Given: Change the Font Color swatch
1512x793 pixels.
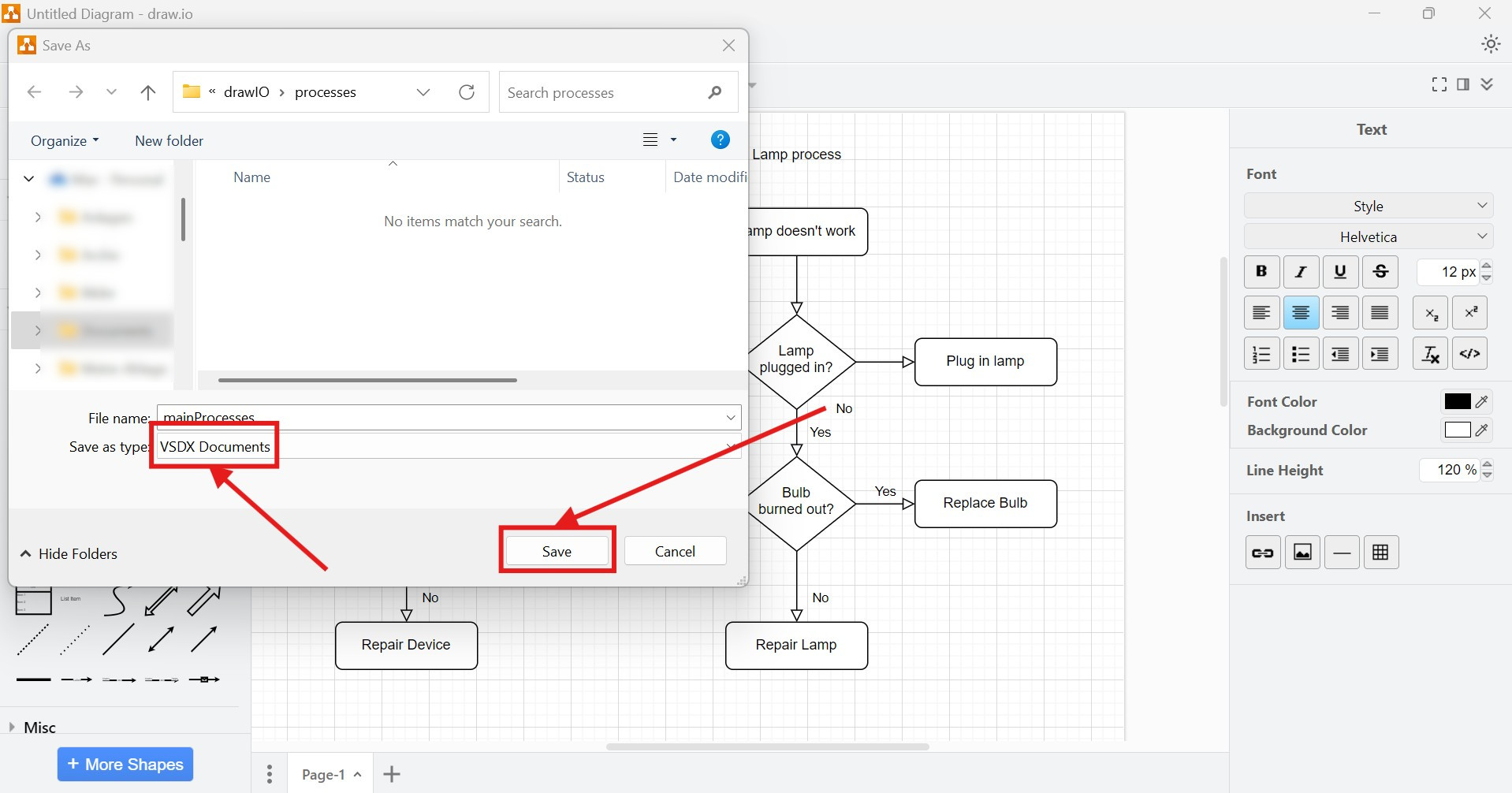Looking at the screenshot, I should point(1455,401).
